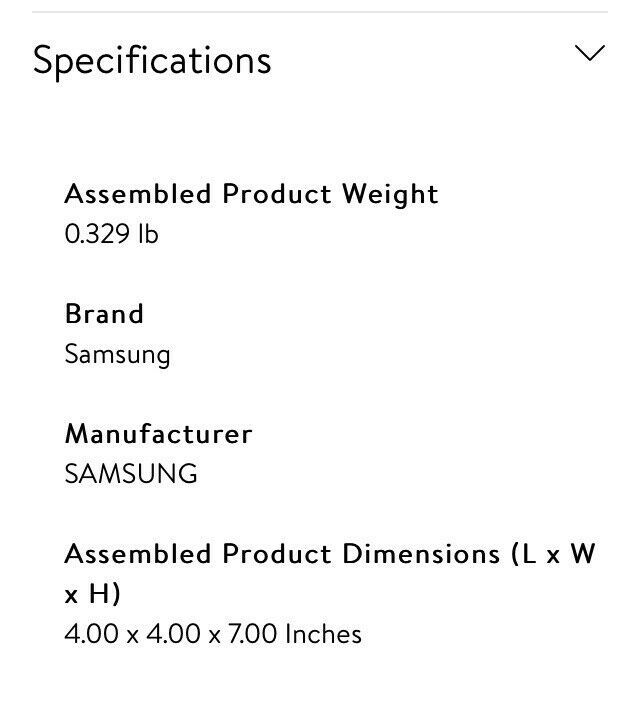The image size is (640, 708).
Task: Click the word Dimensions in the label
Action: point(421,554)
